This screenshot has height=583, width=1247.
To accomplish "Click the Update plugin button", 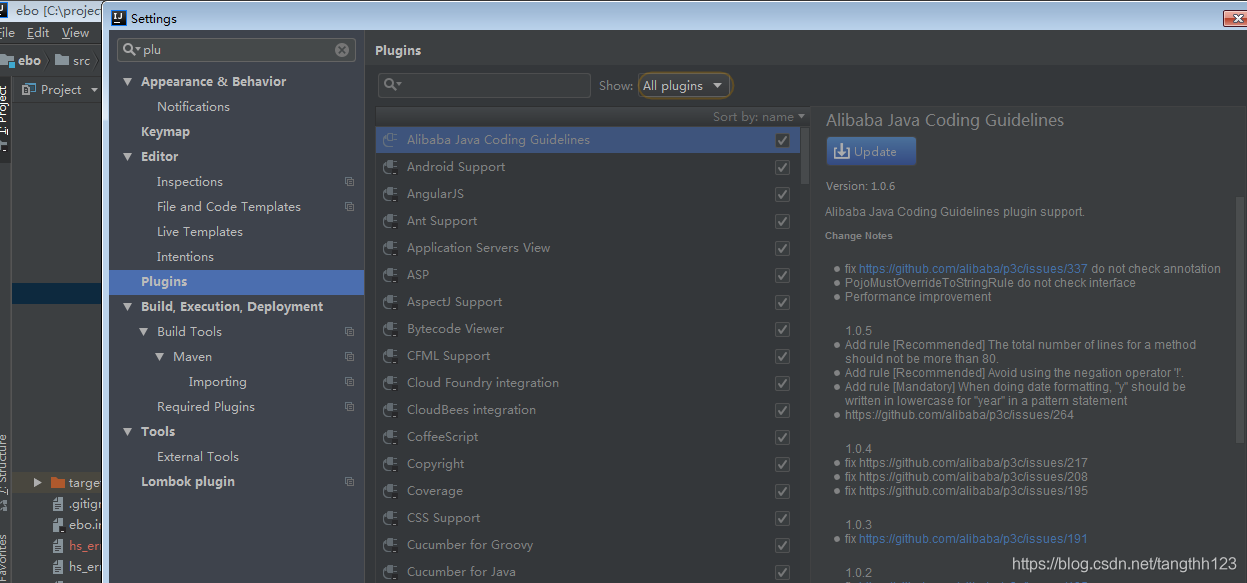I will (870, 152).
